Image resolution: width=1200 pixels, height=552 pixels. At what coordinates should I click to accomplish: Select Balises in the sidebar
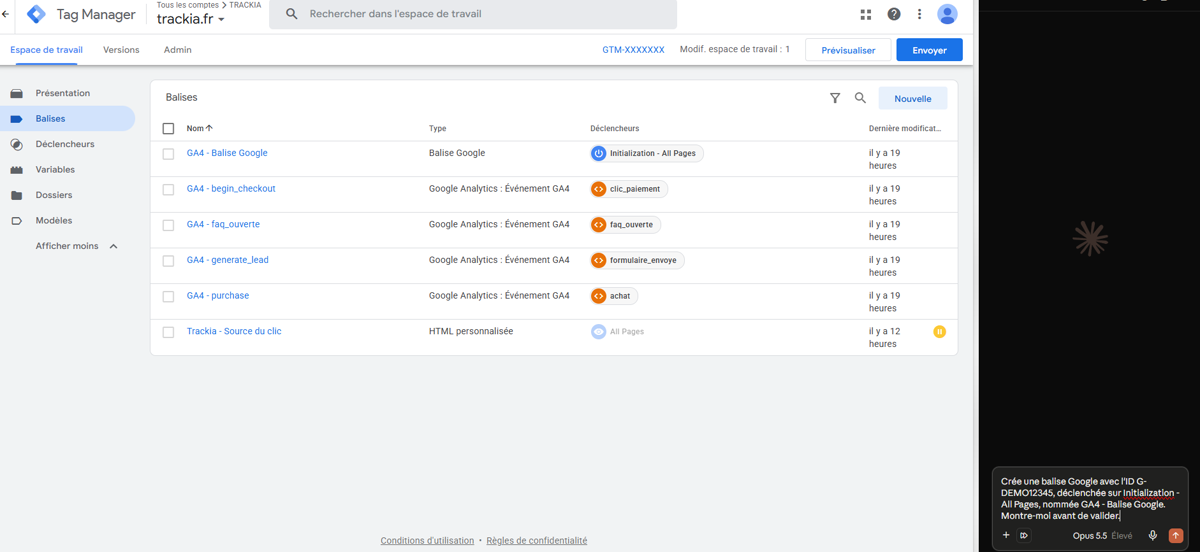click(67, 119)
